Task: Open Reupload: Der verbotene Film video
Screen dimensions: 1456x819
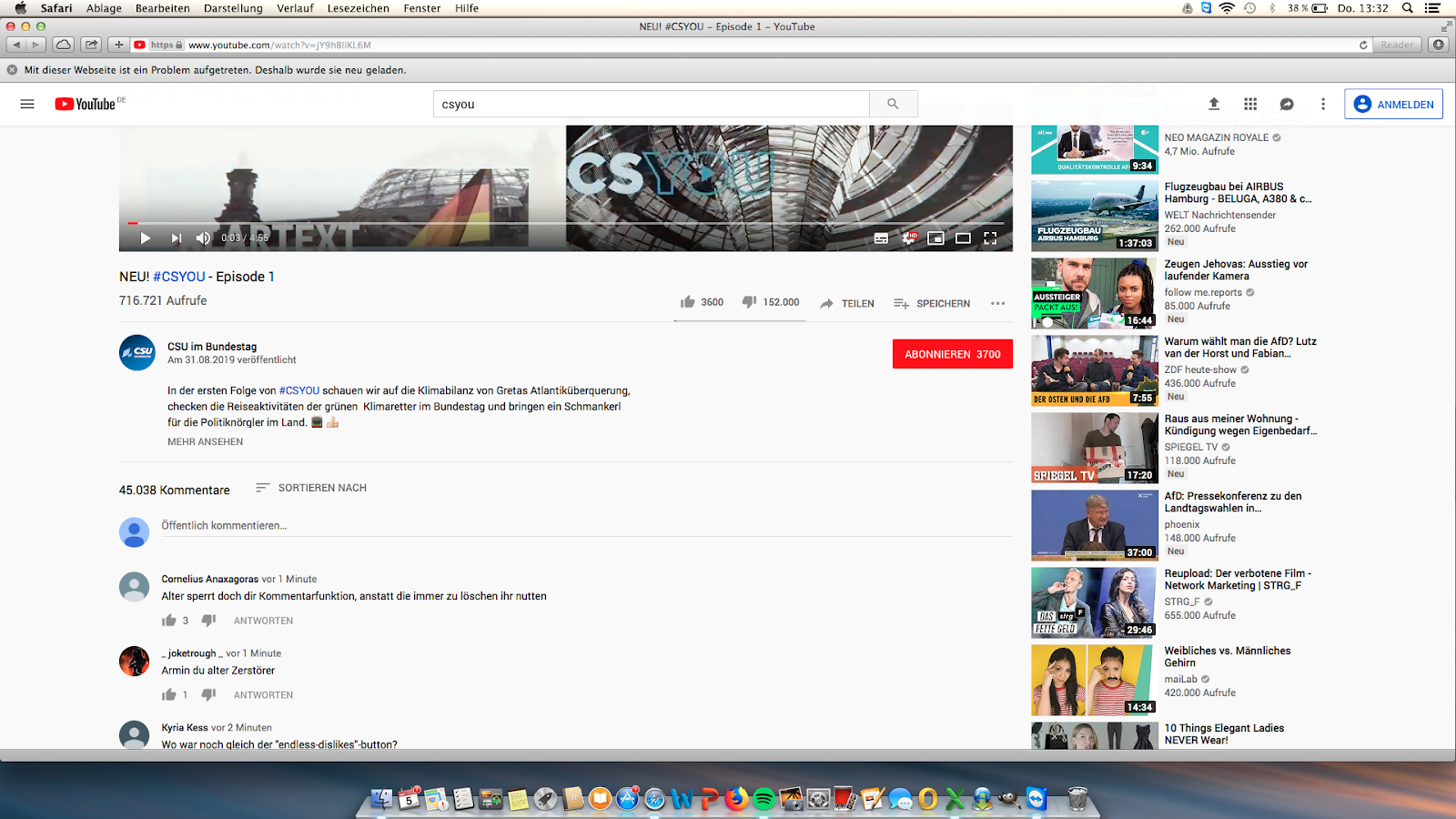Action: (1238, 580)
